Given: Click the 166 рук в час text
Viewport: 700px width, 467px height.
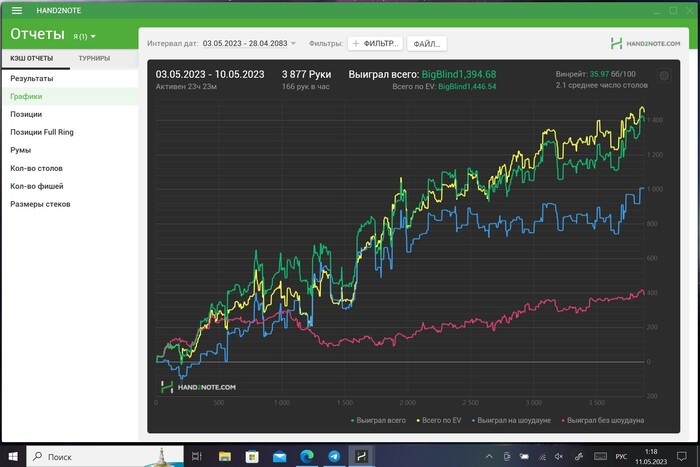Looking at the screenshot, I should [x=306, y=87].
